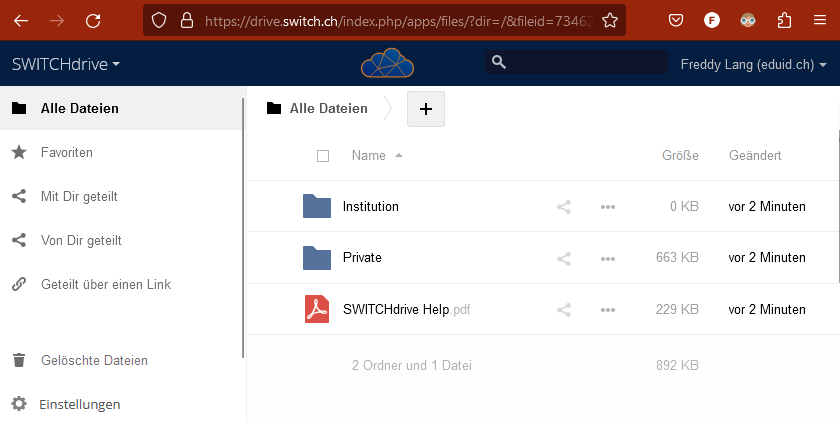Click the sidebar vertical scrollbar
The width and height of the screenshot is (840, 422).
tap(243, 228)
